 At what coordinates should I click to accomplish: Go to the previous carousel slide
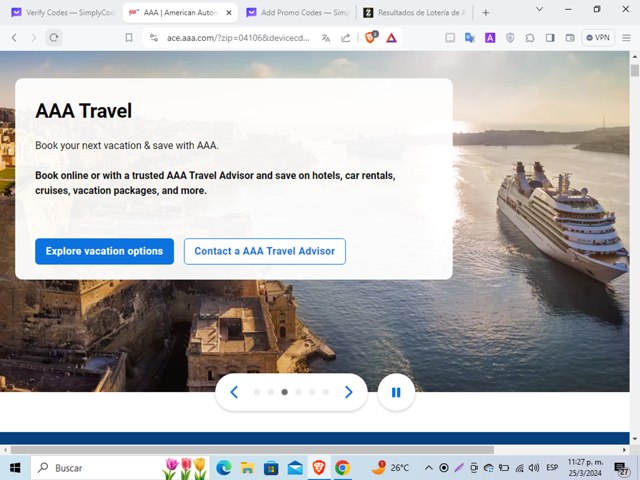[234, 392]
